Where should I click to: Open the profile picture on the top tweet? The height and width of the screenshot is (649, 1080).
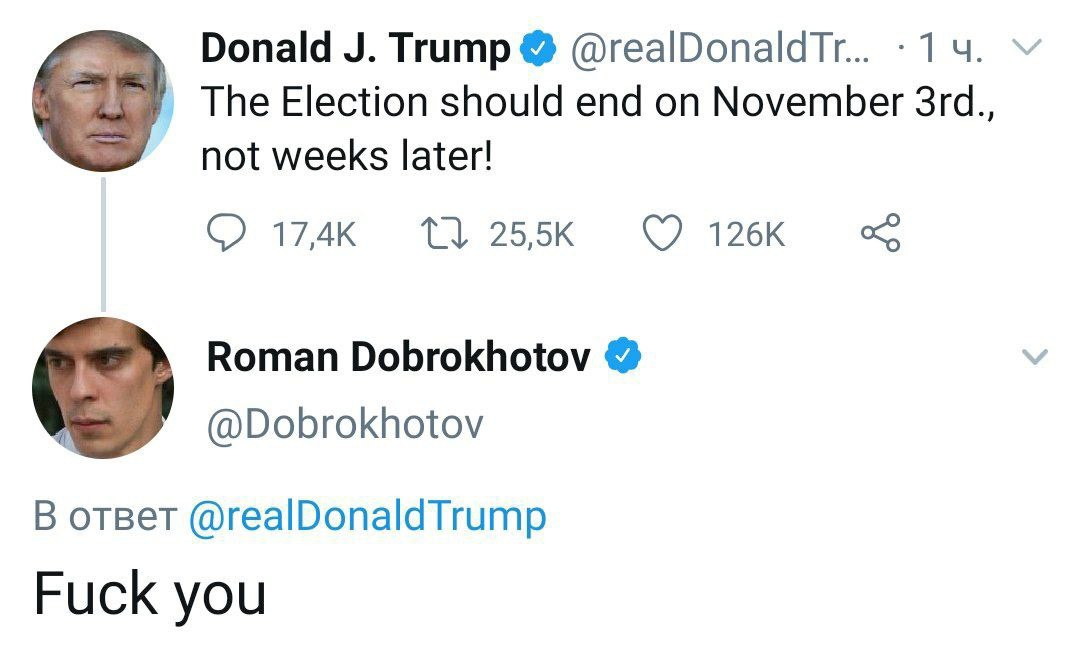(x=102, y=100)
